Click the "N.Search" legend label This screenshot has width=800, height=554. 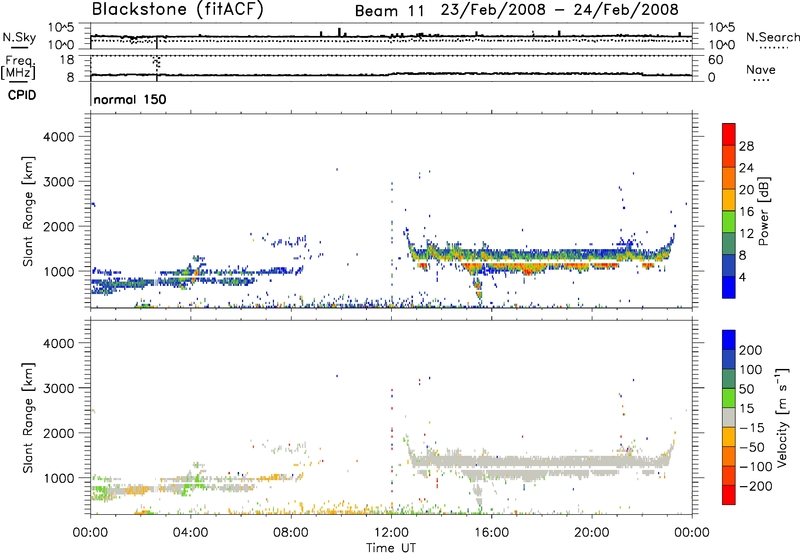772,37
